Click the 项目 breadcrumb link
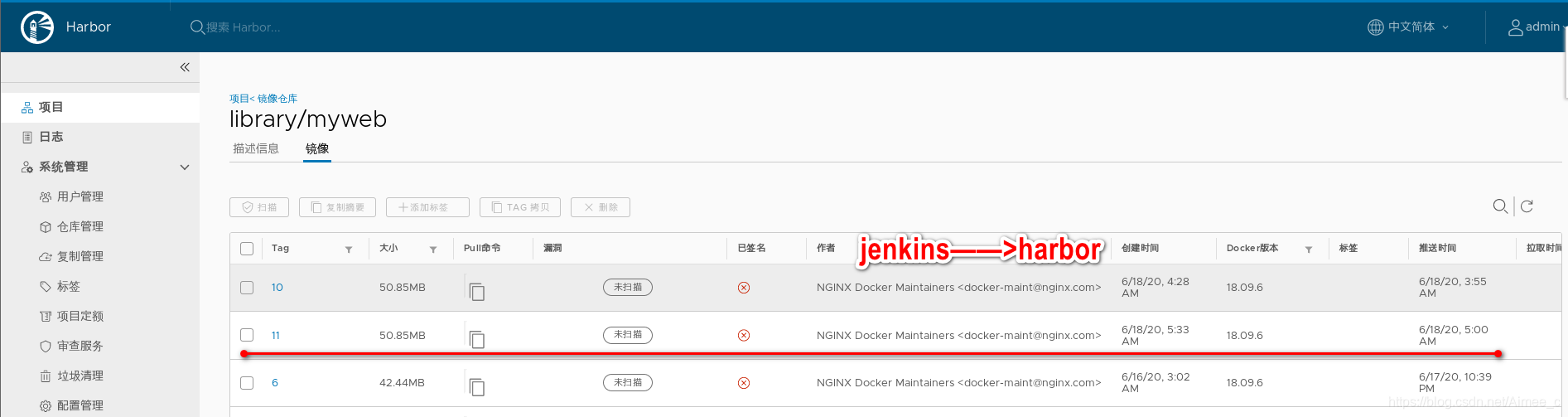1568x417 pixels. 239,99
